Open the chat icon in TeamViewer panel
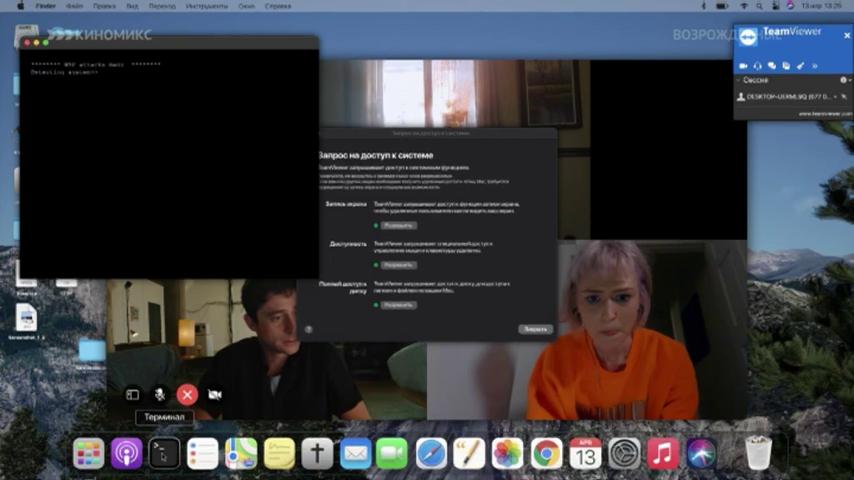 coord(772,66)
